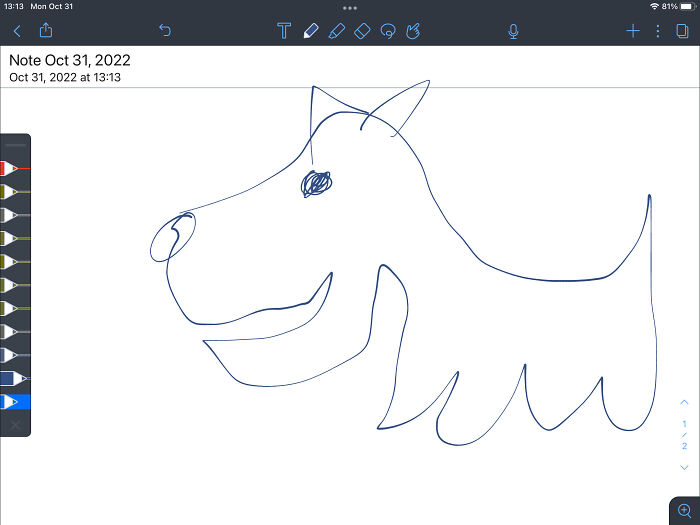The width and height of the screenshot is (700, 525).
Task: Select the Highlighter tool
Action: (x=336, y=31)
